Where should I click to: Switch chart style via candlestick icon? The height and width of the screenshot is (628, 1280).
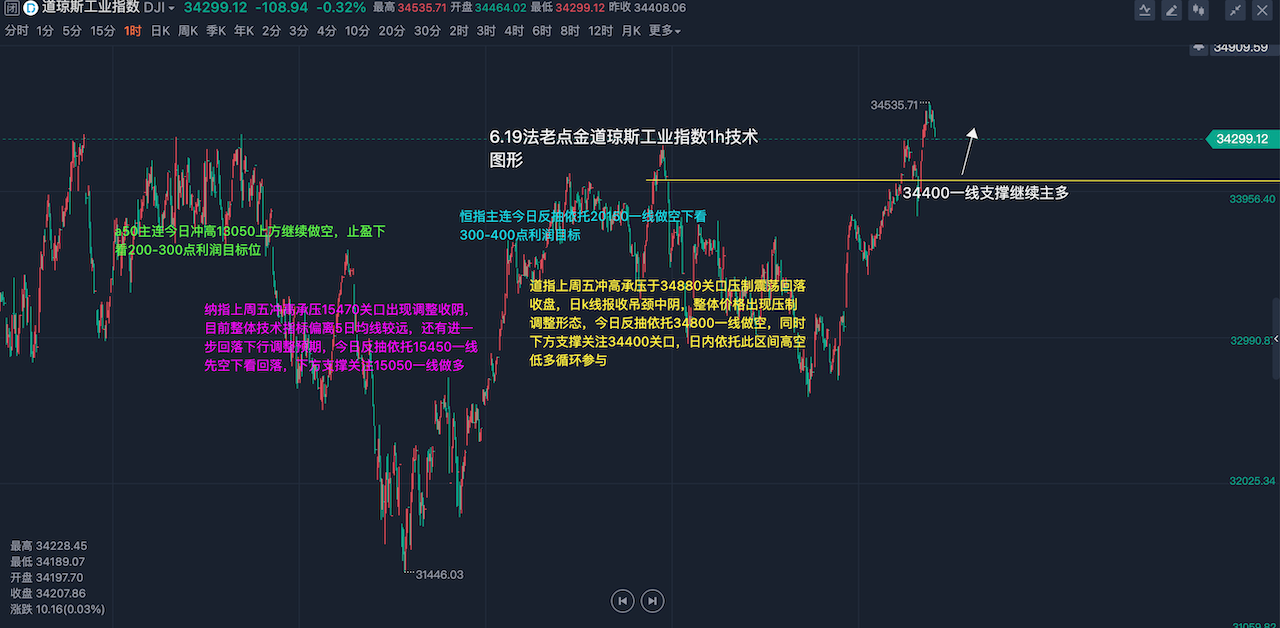[x=1196, y=10]
